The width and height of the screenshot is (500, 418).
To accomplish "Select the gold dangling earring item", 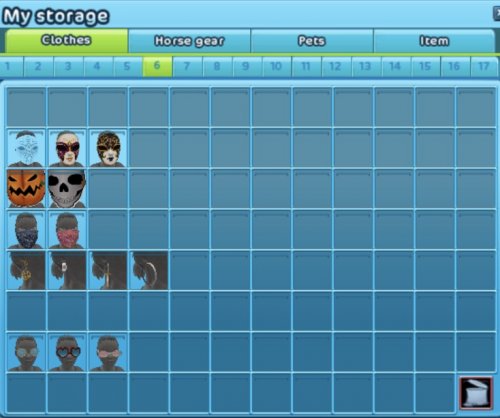I will (x=26, y=271).
